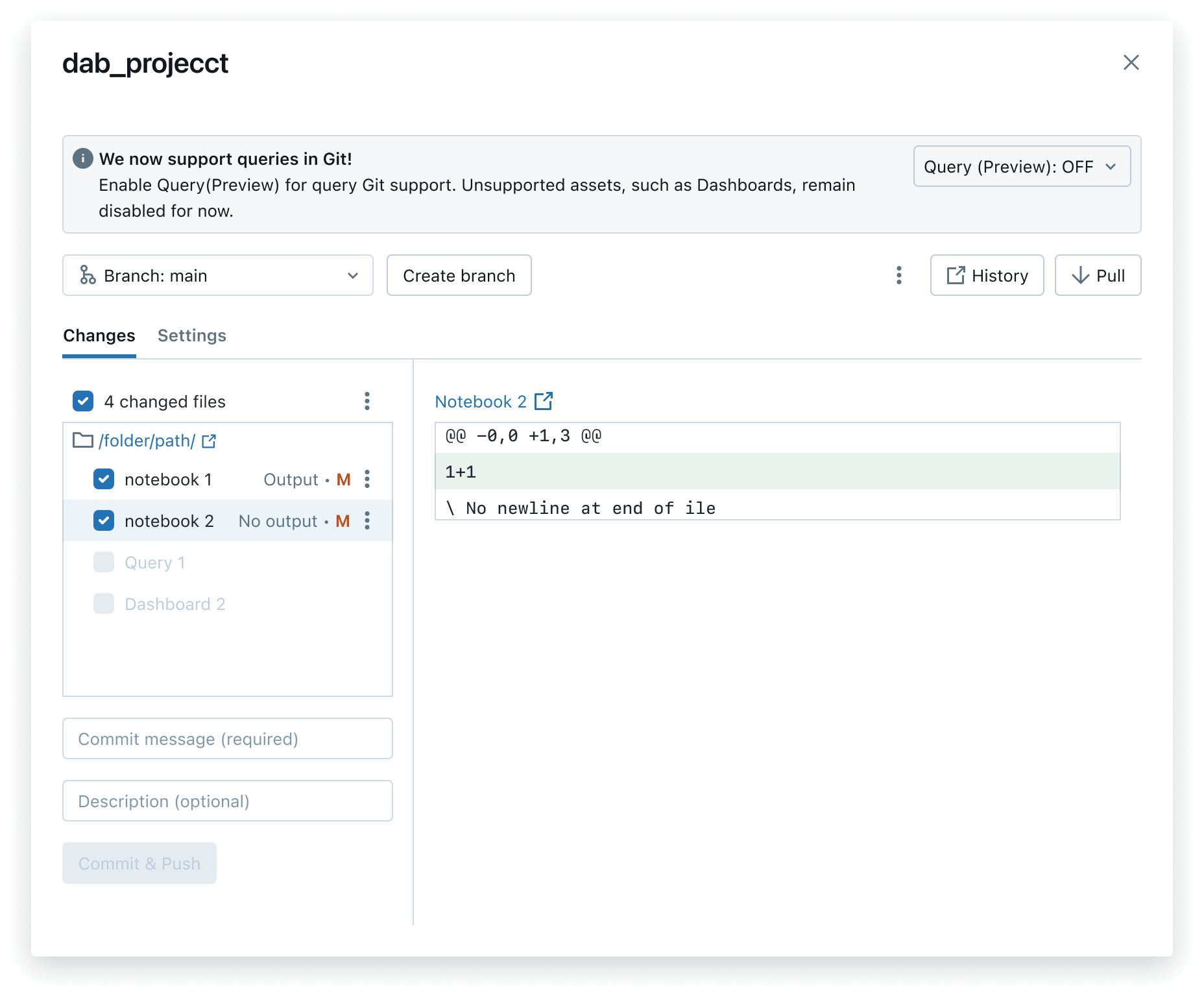Screen dimensions: 1204x998
Task: Click the Create branch button
Action: 459,275
